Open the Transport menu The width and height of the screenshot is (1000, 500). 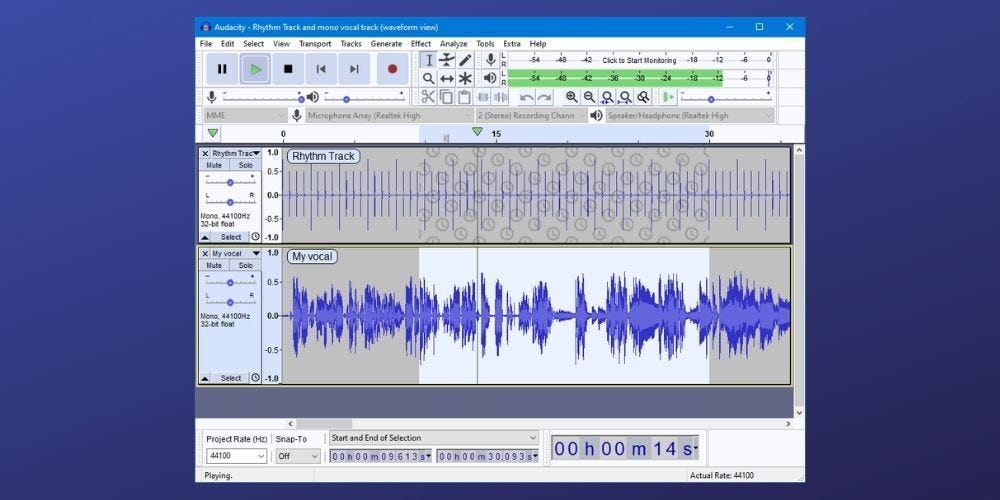coord(315,44)
